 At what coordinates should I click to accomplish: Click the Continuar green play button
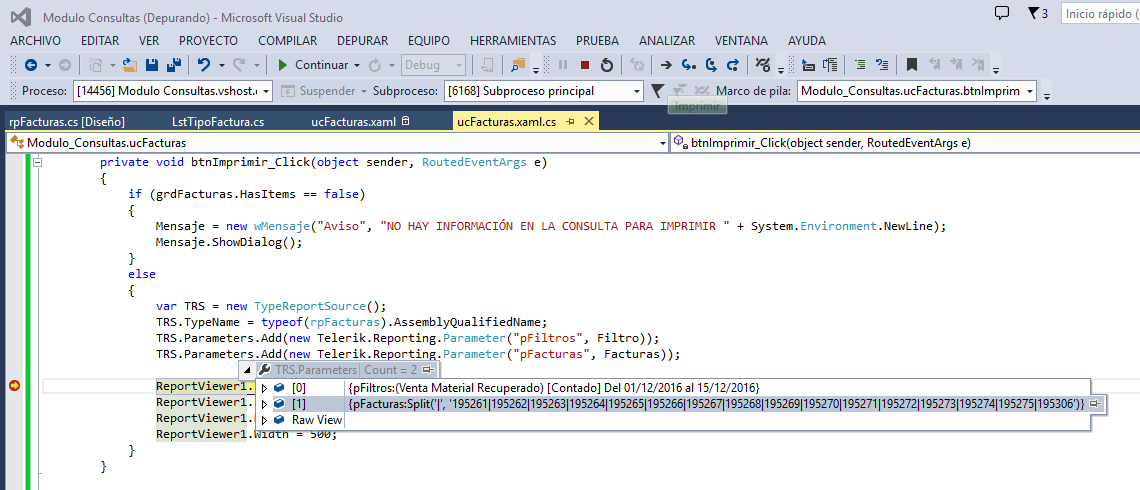(313, 65)
